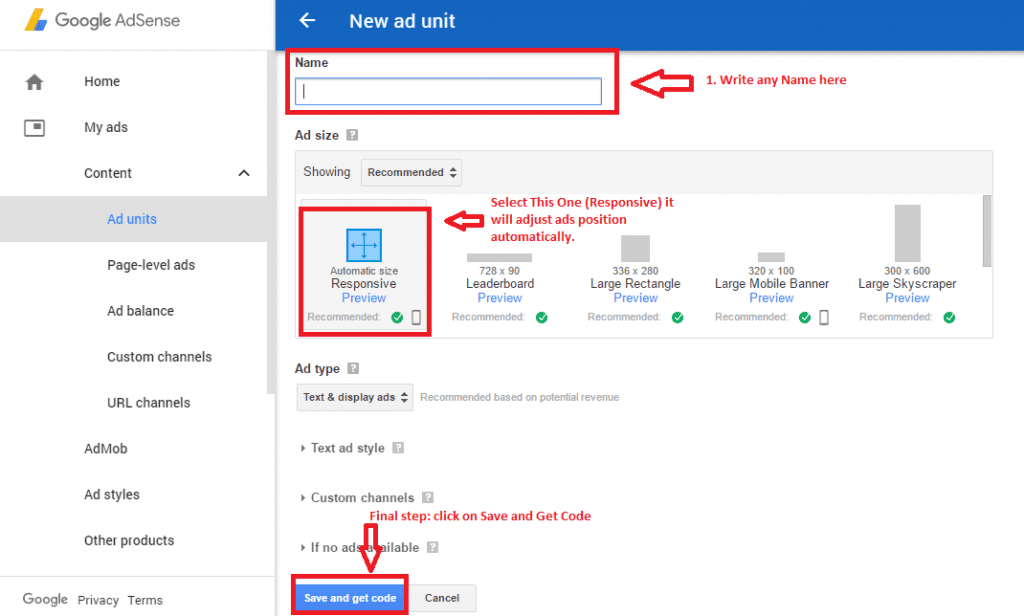
Task: Open URL channels in the sidebar
Action: (148, 402)
